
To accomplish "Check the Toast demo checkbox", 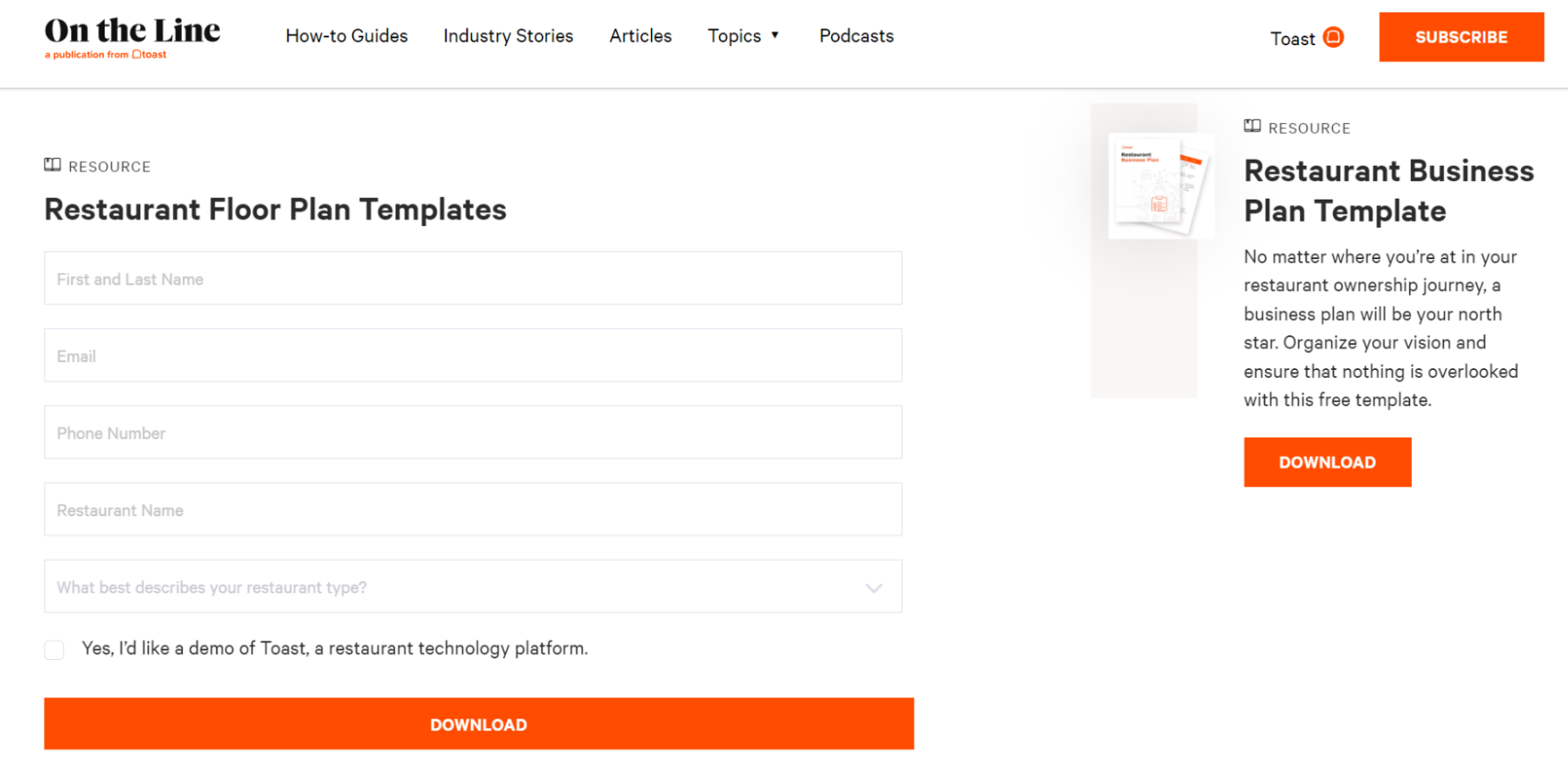I will [x=55, y=649].
